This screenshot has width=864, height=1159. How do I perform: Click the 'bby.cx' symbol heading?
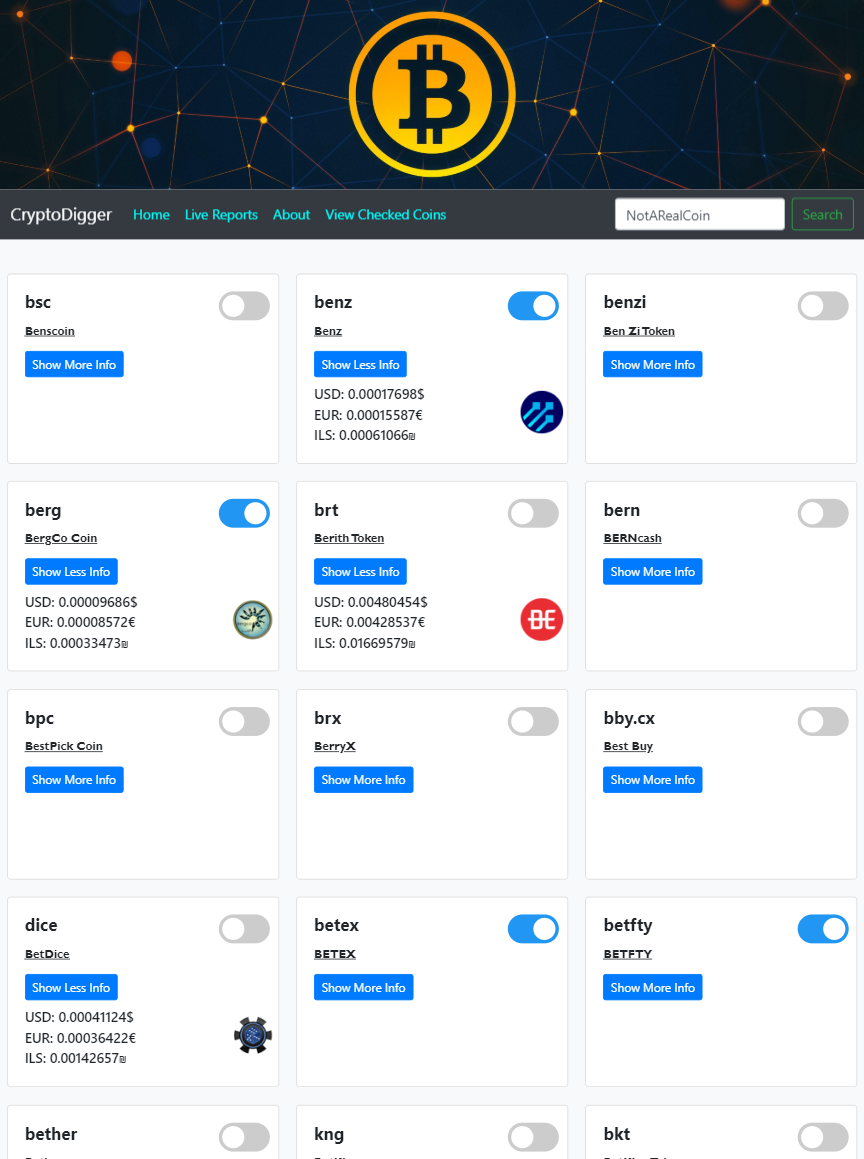pos(629,718)
